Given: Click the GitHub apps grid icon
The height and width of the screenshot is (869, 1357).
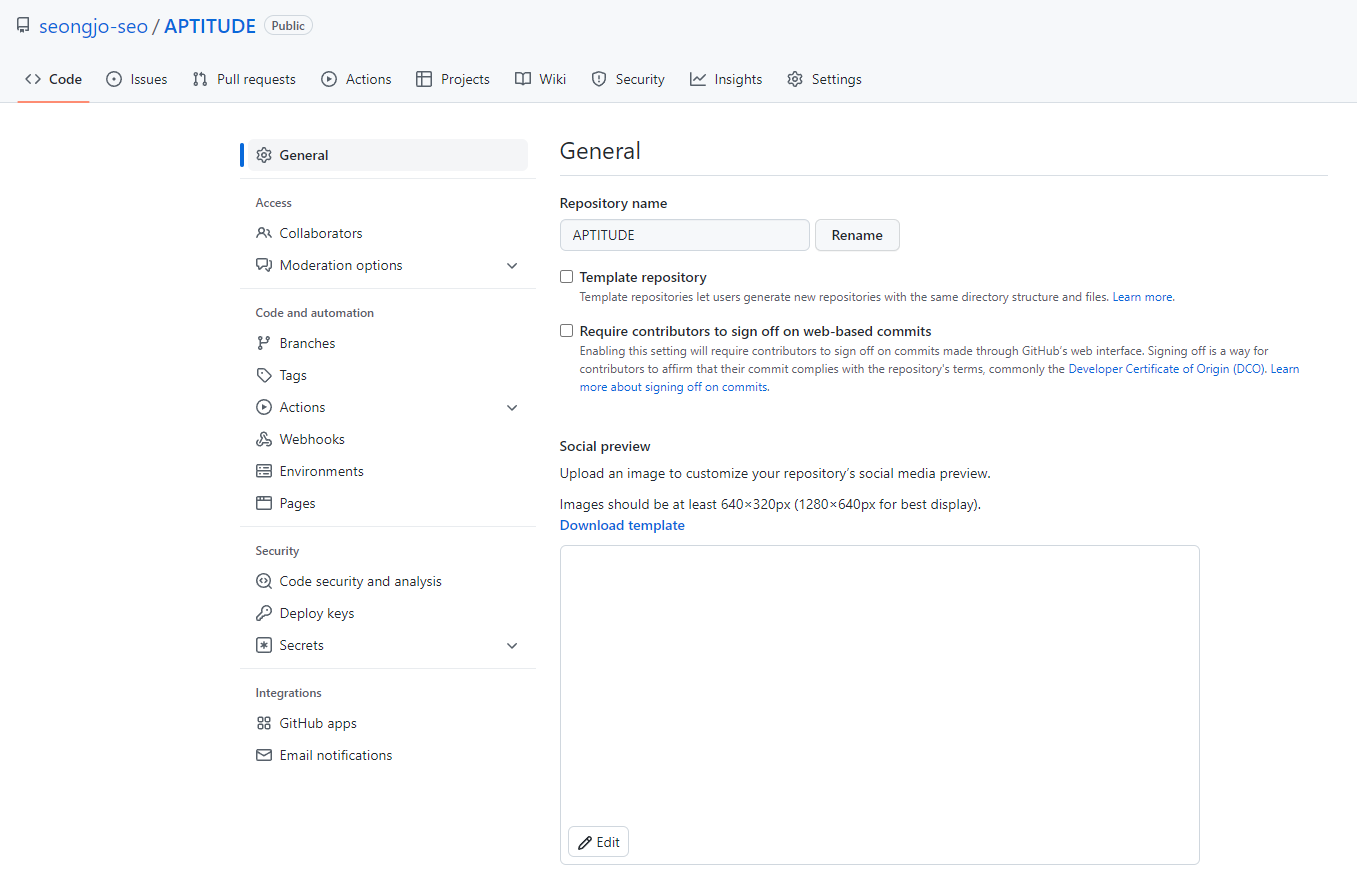Looking at the screenshot, I should pyautogui.click(x=264, y=723).
